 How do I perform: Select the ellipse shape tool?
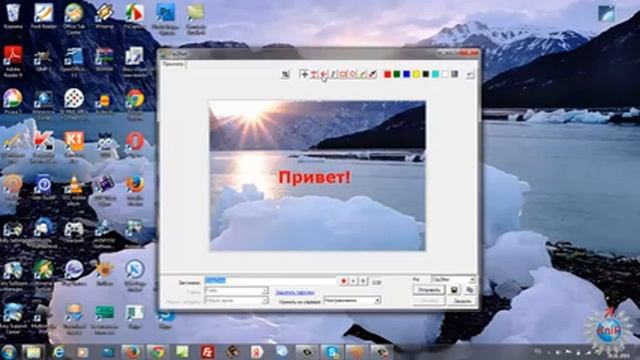coord(353,74)
